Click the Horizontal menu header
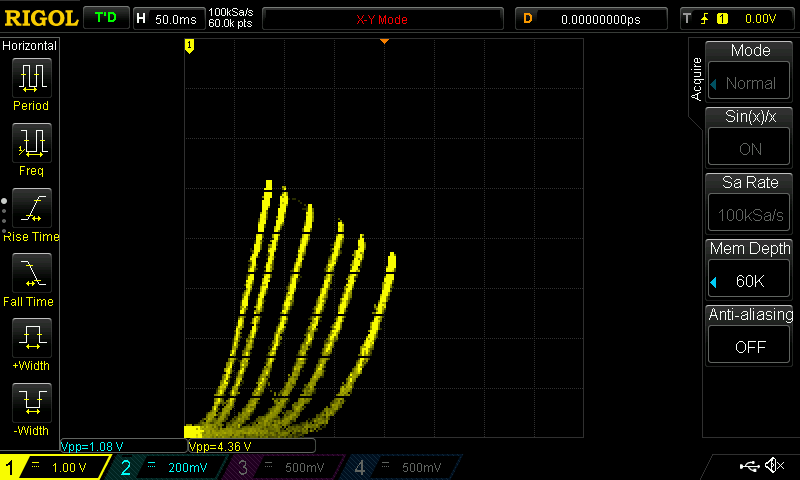Viewport: 800px width, 480px height. pos(30,46)
